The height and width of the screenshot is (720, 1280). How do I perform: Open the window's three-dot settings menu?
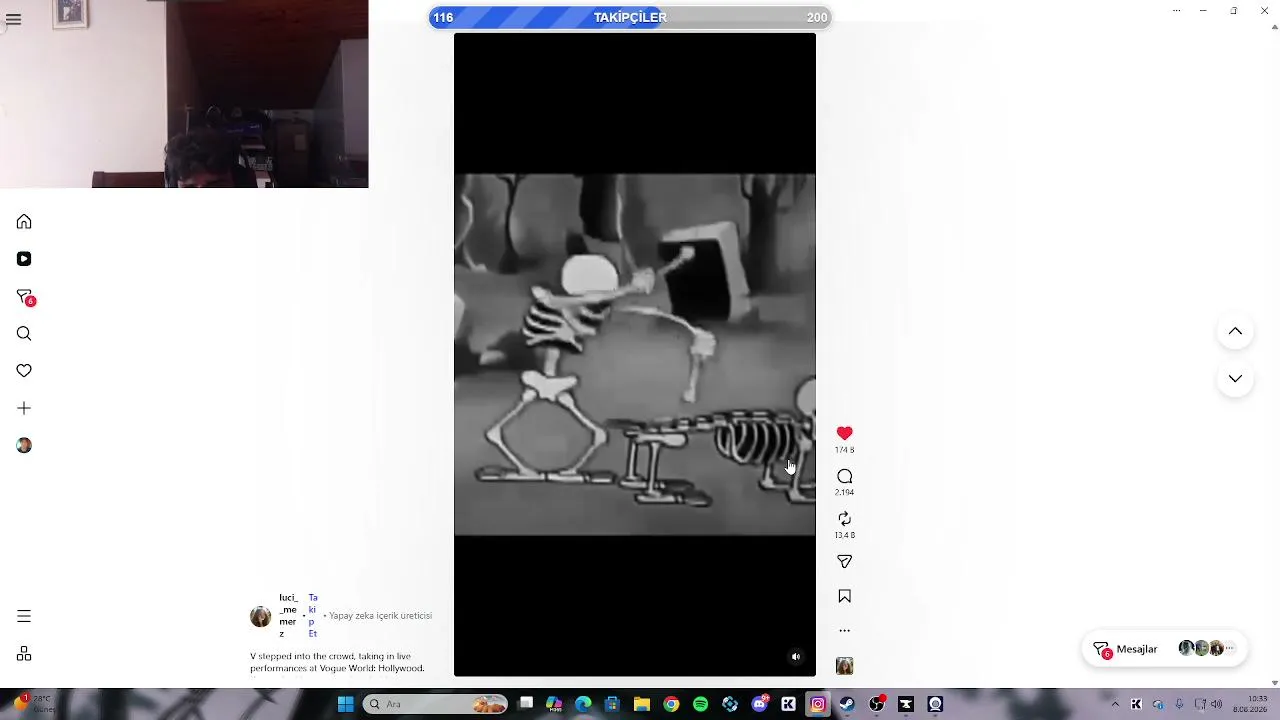pyautogui.click(x=1176, y=11)
